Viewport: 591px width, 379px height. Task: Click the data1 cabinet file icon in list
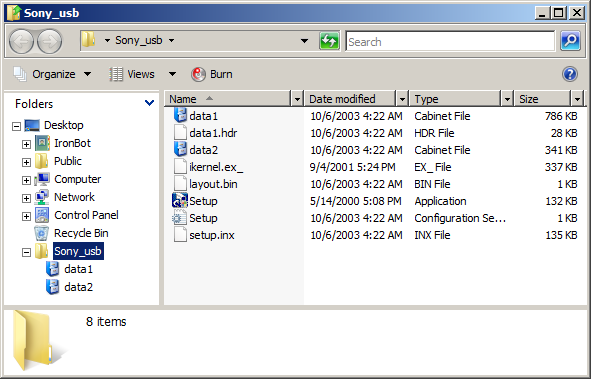pos(180,115)
